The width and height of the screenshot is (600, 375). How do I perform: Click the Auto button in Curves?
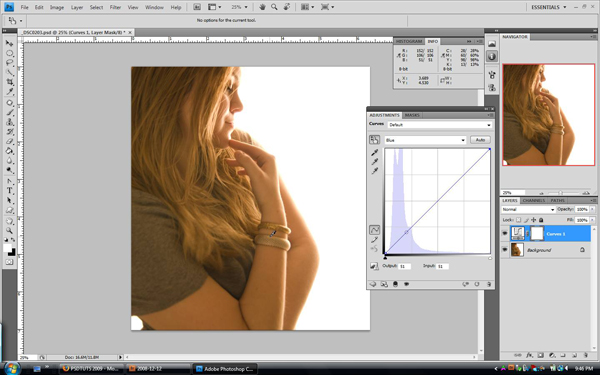[x=480, y=140]
